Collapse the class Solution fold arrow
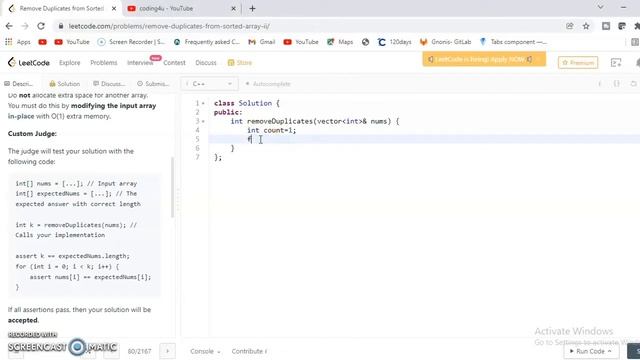 pos(203,103)
